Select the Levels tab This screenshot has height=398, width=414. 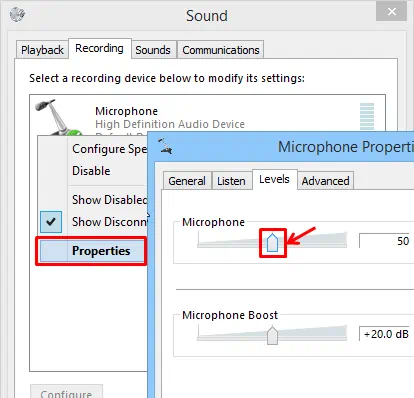(274, 179)
